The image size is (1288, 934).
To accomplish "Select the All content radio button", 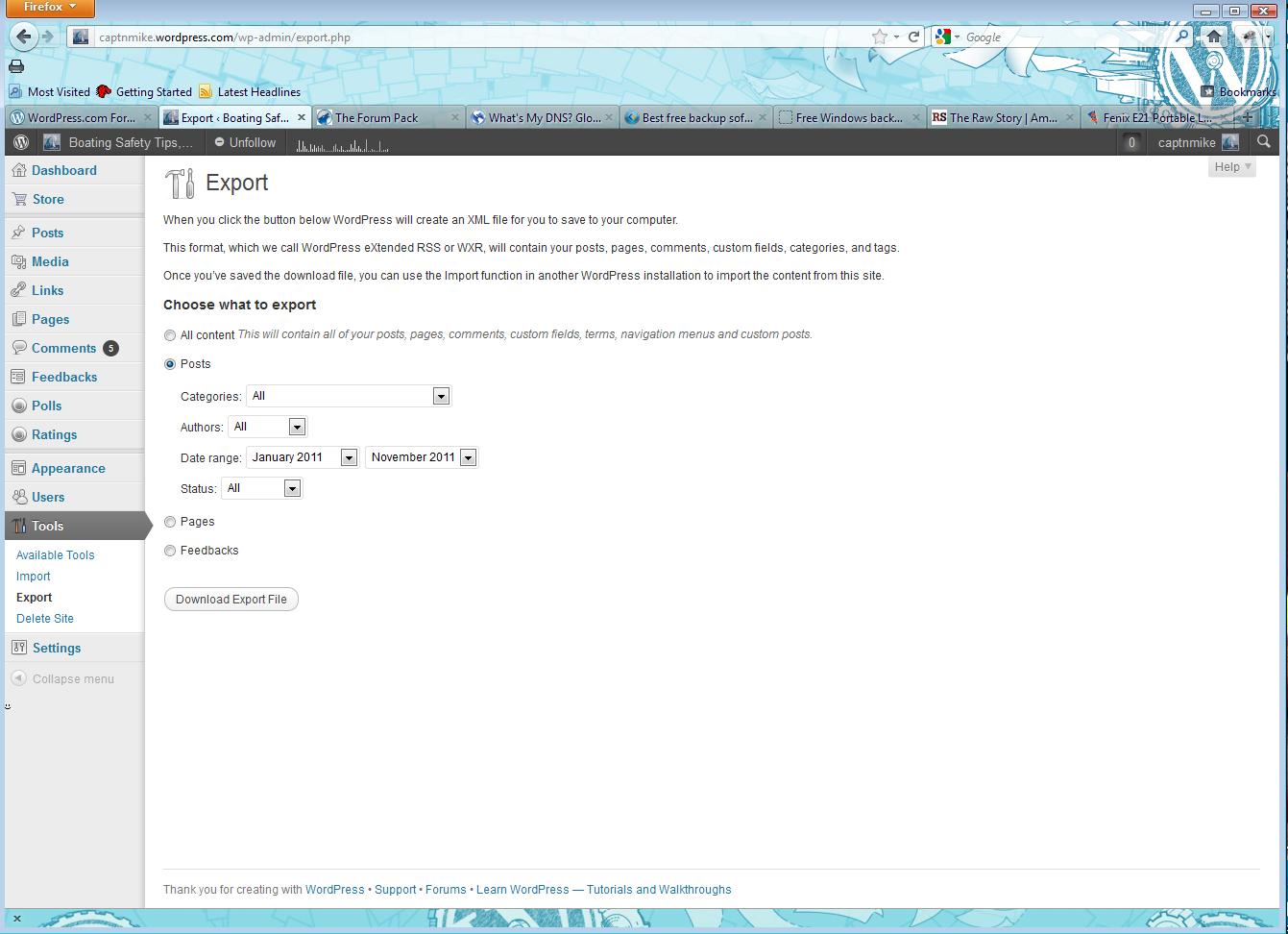I will 170,335.
